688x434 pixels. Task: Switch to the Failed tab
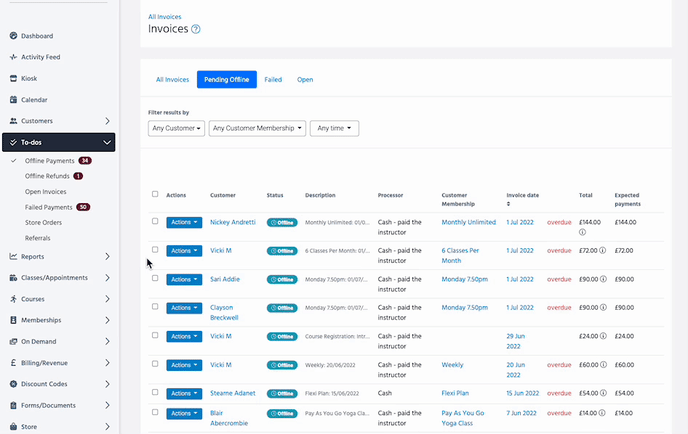(273, 79)
